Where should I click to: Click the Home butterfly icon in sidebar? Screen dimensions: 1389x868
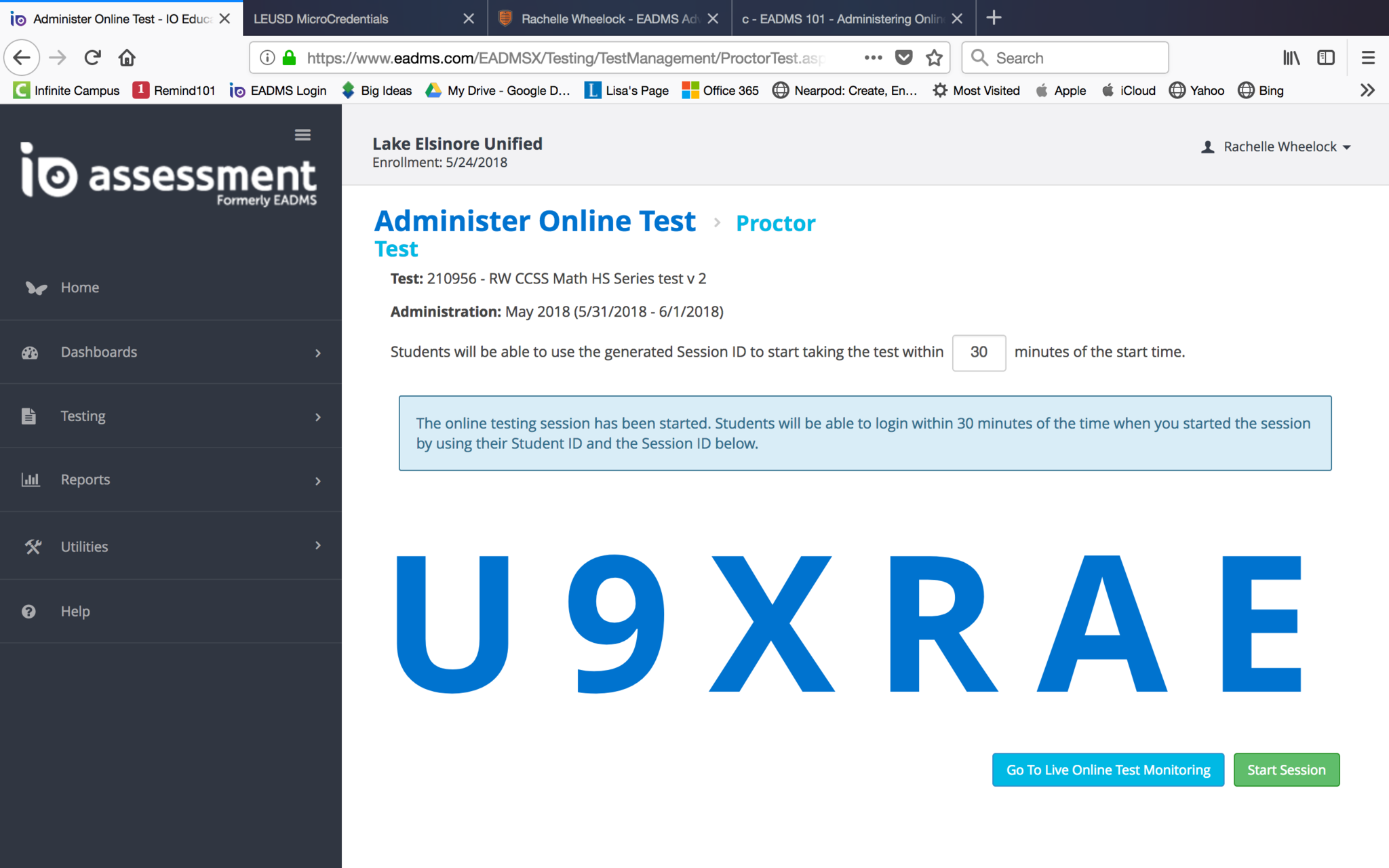(x=36, y=288)
